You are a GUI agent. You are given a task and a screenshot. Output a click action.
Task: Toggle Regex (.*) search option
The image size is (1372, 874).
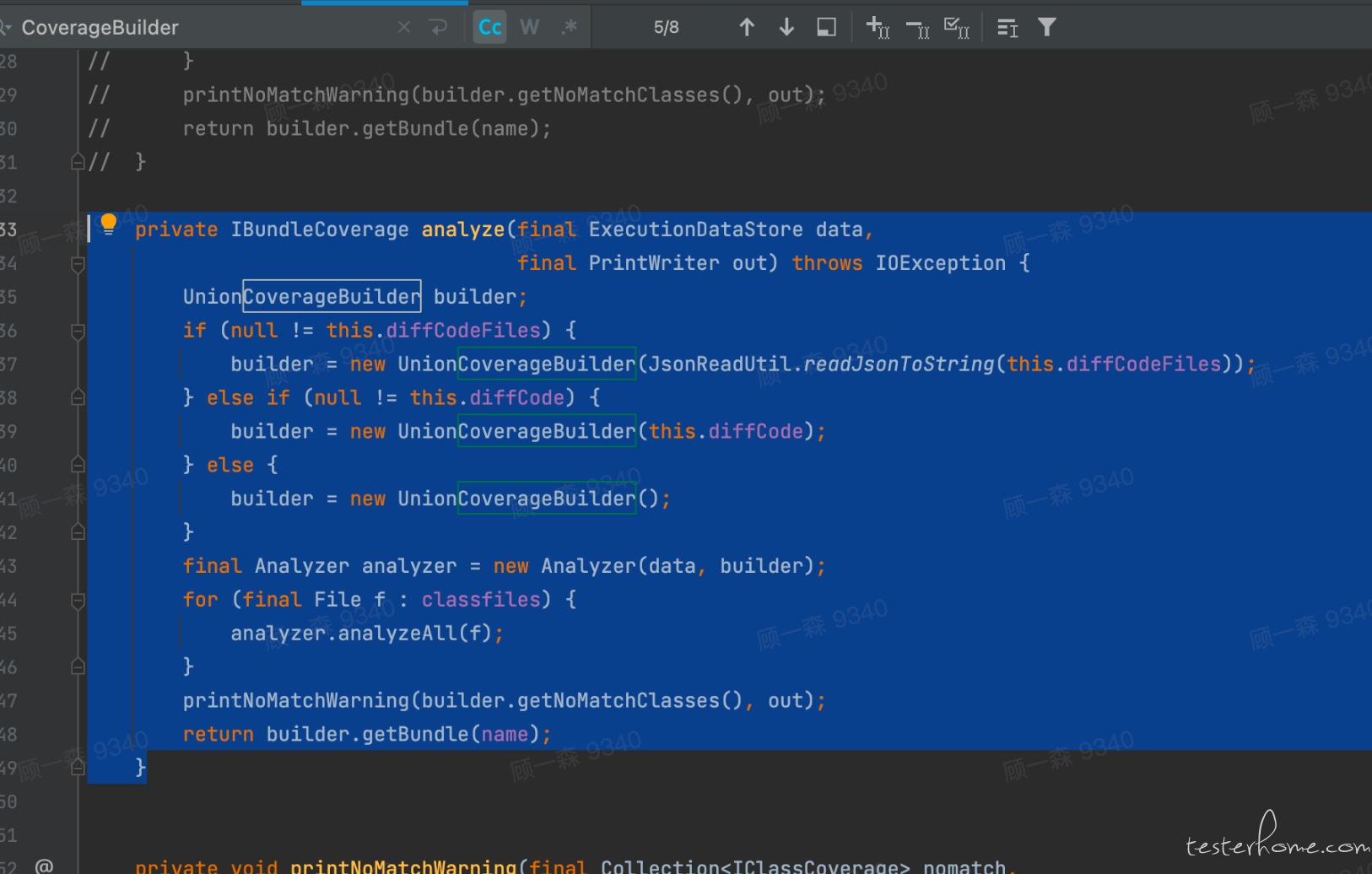coord(569,28)
